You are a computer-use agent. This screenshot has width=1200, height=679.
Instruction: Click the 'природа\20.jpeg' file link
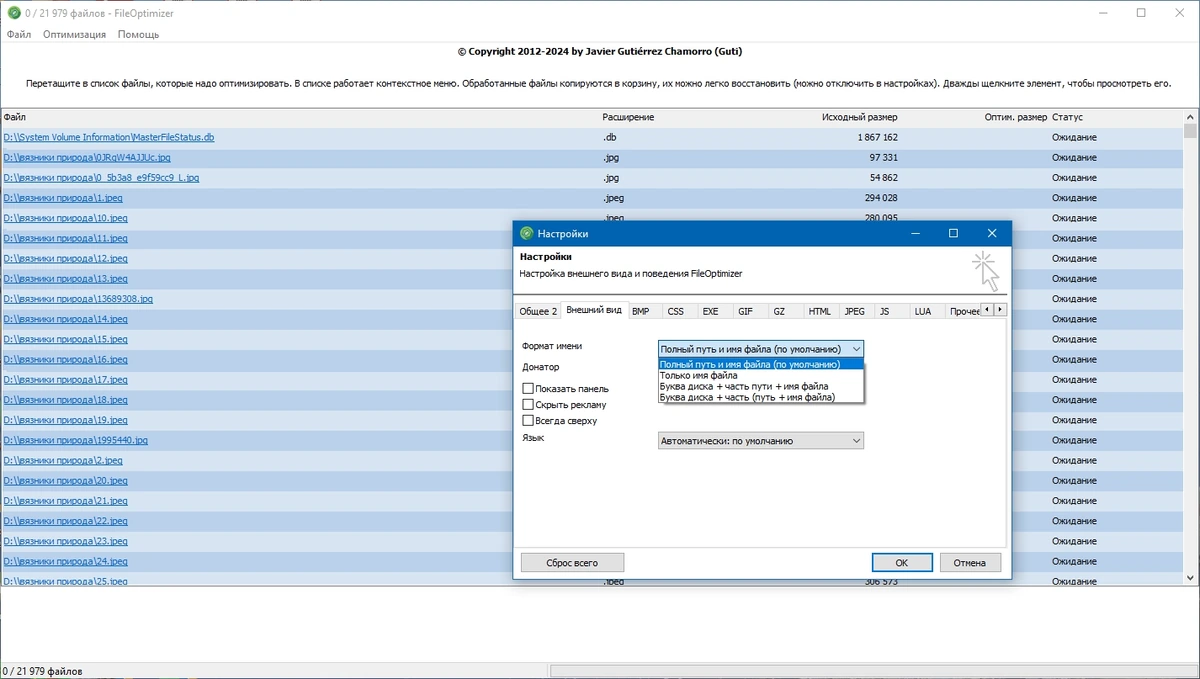point(65,481)
